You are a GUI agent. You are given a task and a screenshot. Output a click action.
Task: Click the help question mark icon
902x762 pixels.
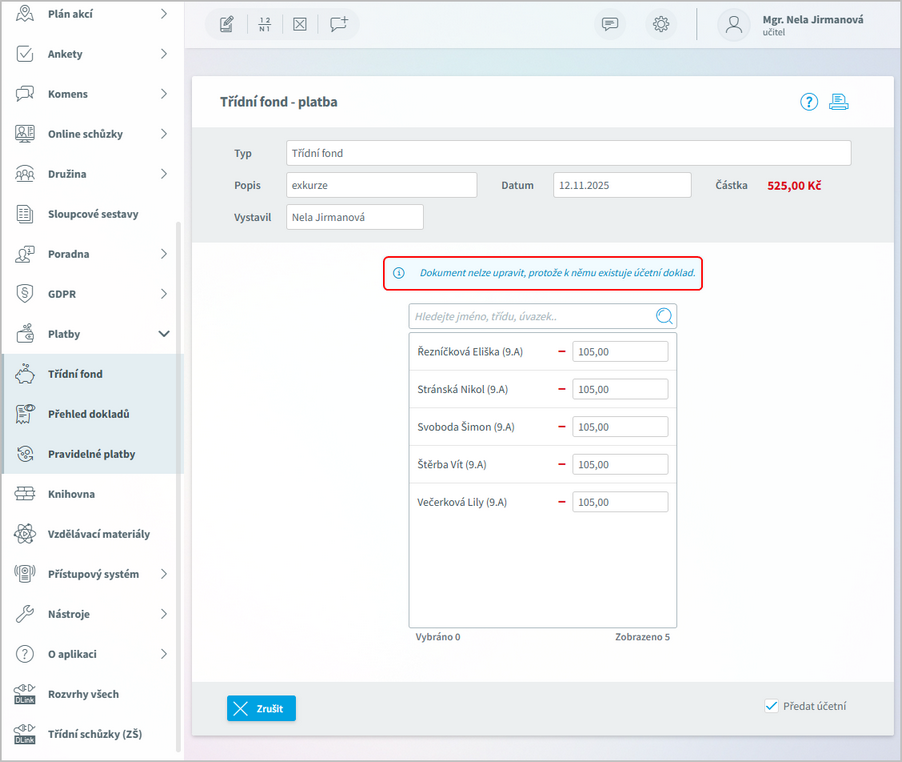(809, 102)
